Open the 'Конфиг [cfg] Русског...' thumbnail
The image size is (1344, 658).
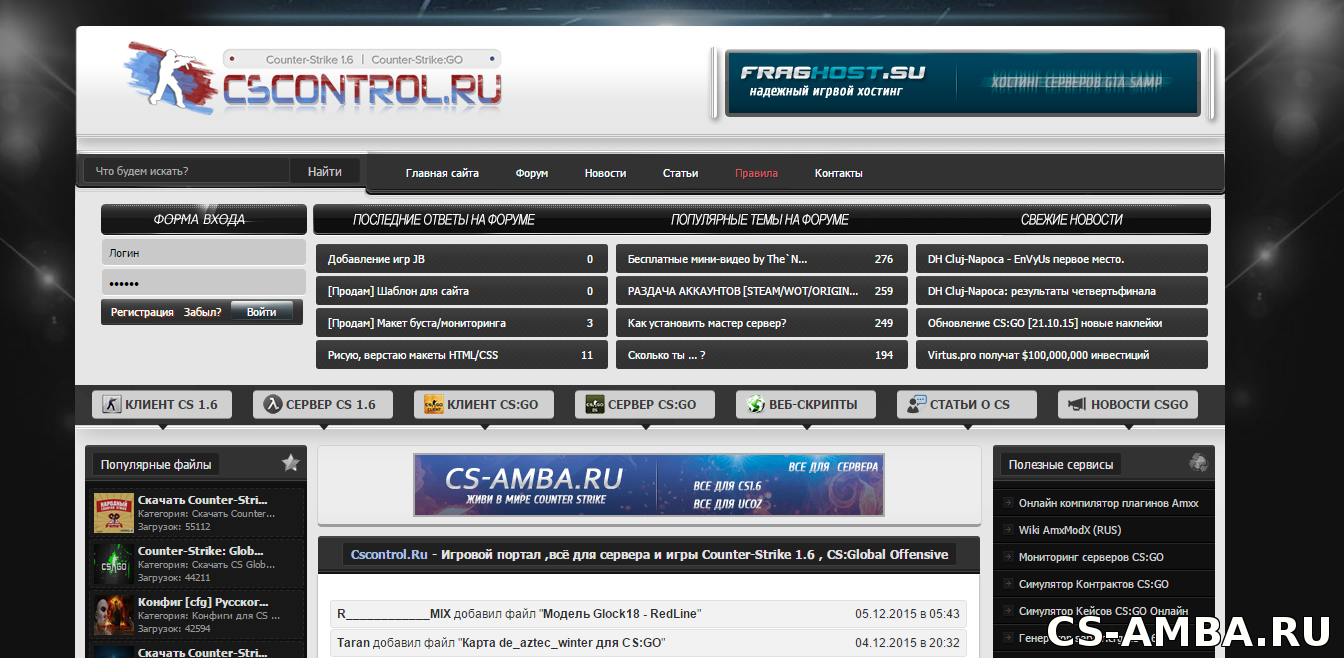[114, 615]
